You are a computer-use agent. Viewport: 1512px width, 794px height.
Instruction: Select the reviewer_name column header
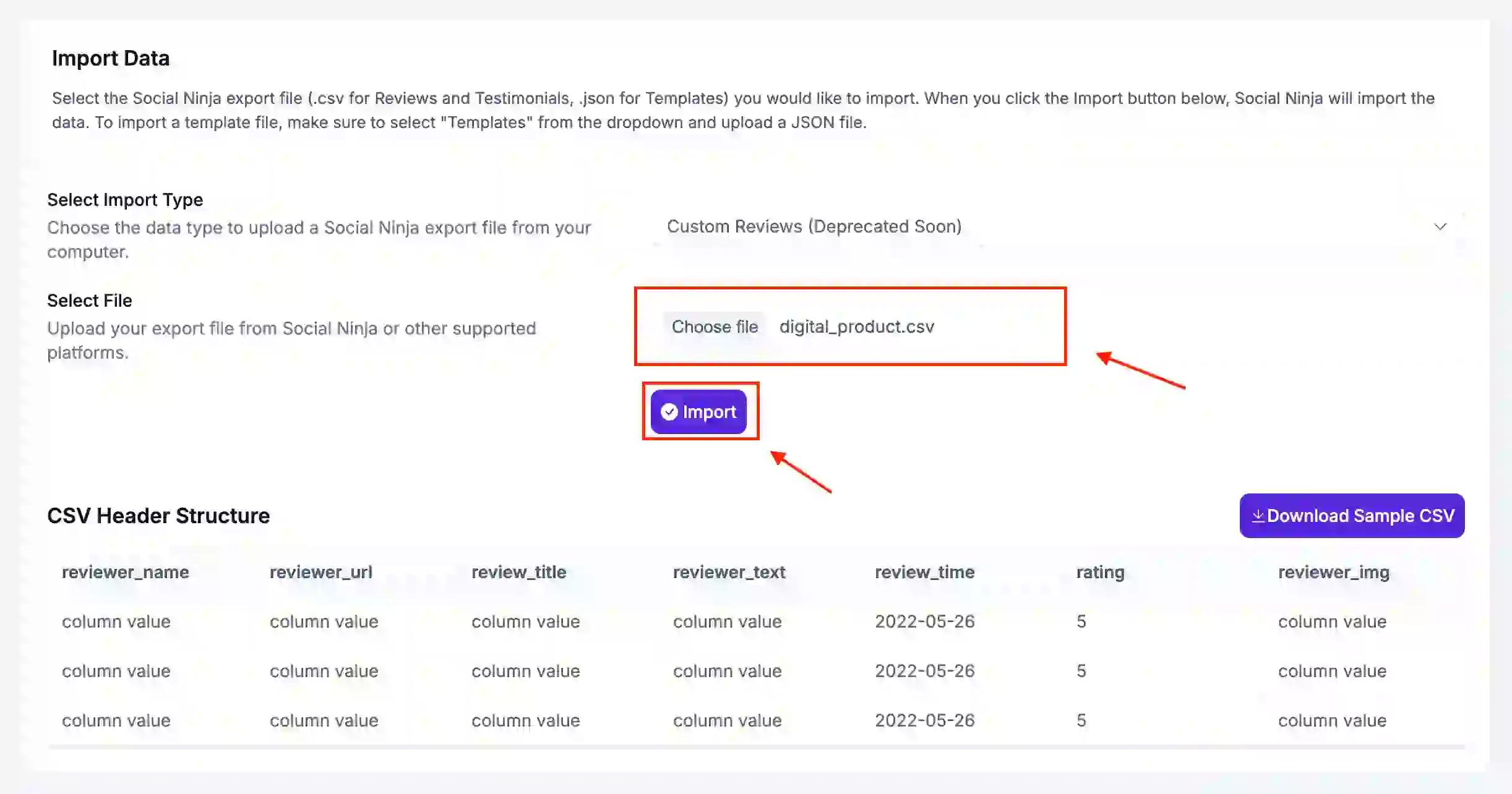[125, 572]
